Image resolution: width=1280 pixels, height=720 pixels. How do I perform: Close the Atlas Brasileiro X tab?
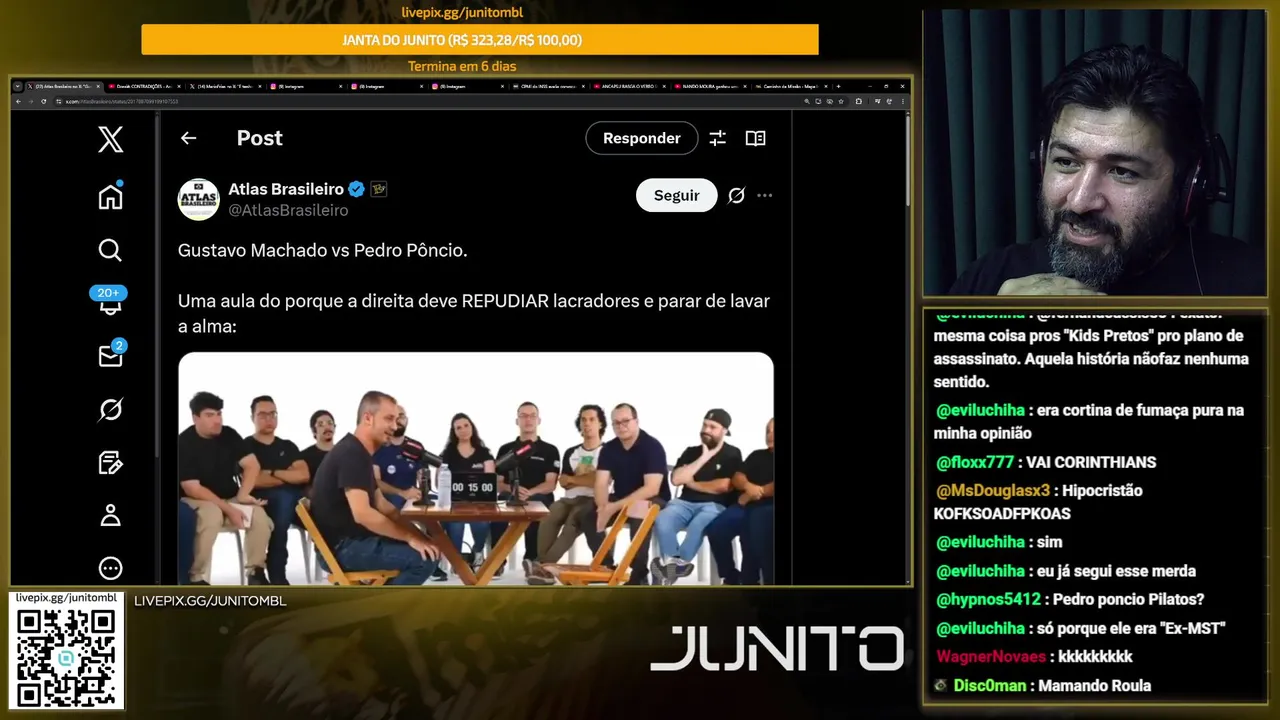click(98, 86)
